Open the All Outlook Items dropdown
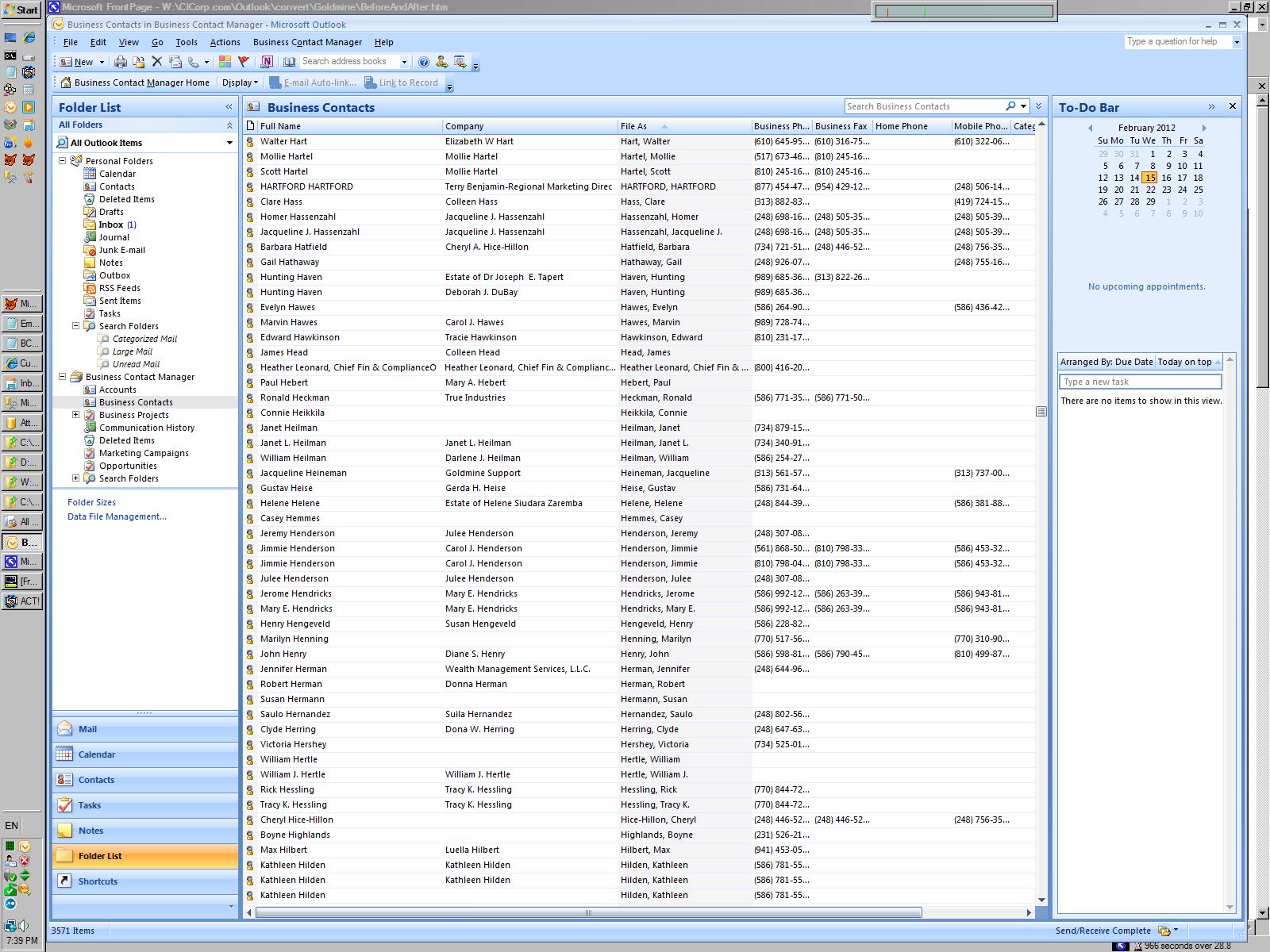This screenshot has height=952, width=1270. click(x=229, y=143)
